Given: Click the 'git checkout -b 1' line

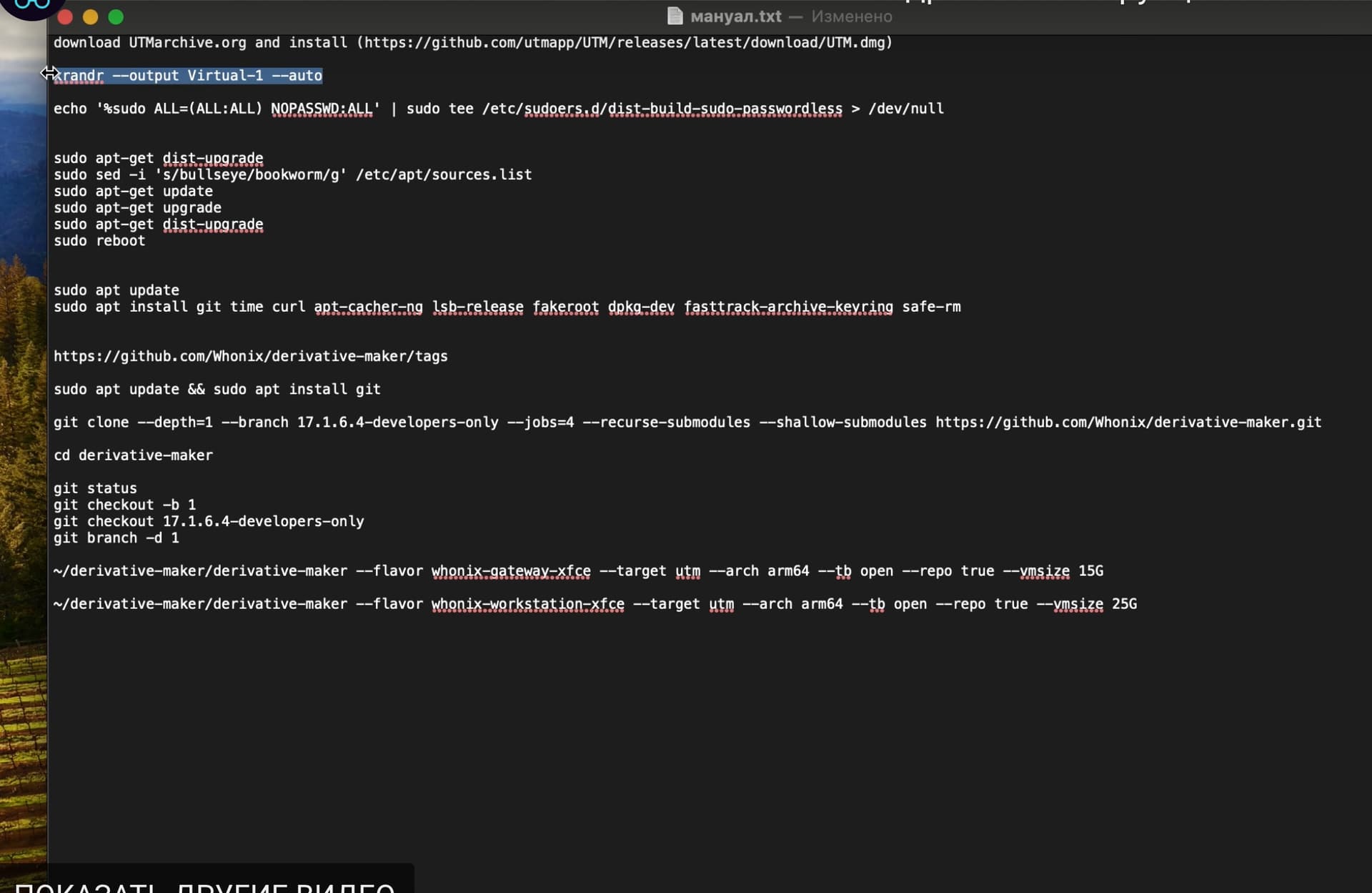Looking at the screenshot, I should [125, 504].
